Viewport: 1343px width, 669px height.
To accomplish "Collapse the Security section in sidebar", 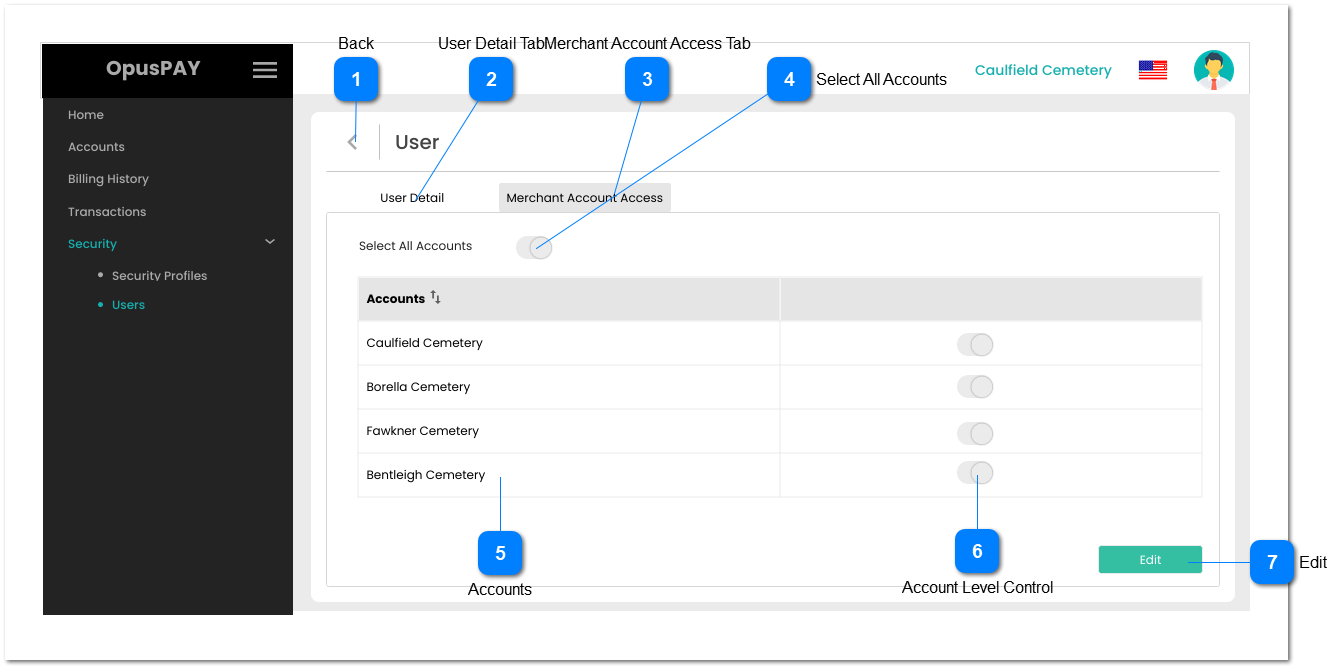I will coord(269,242).
